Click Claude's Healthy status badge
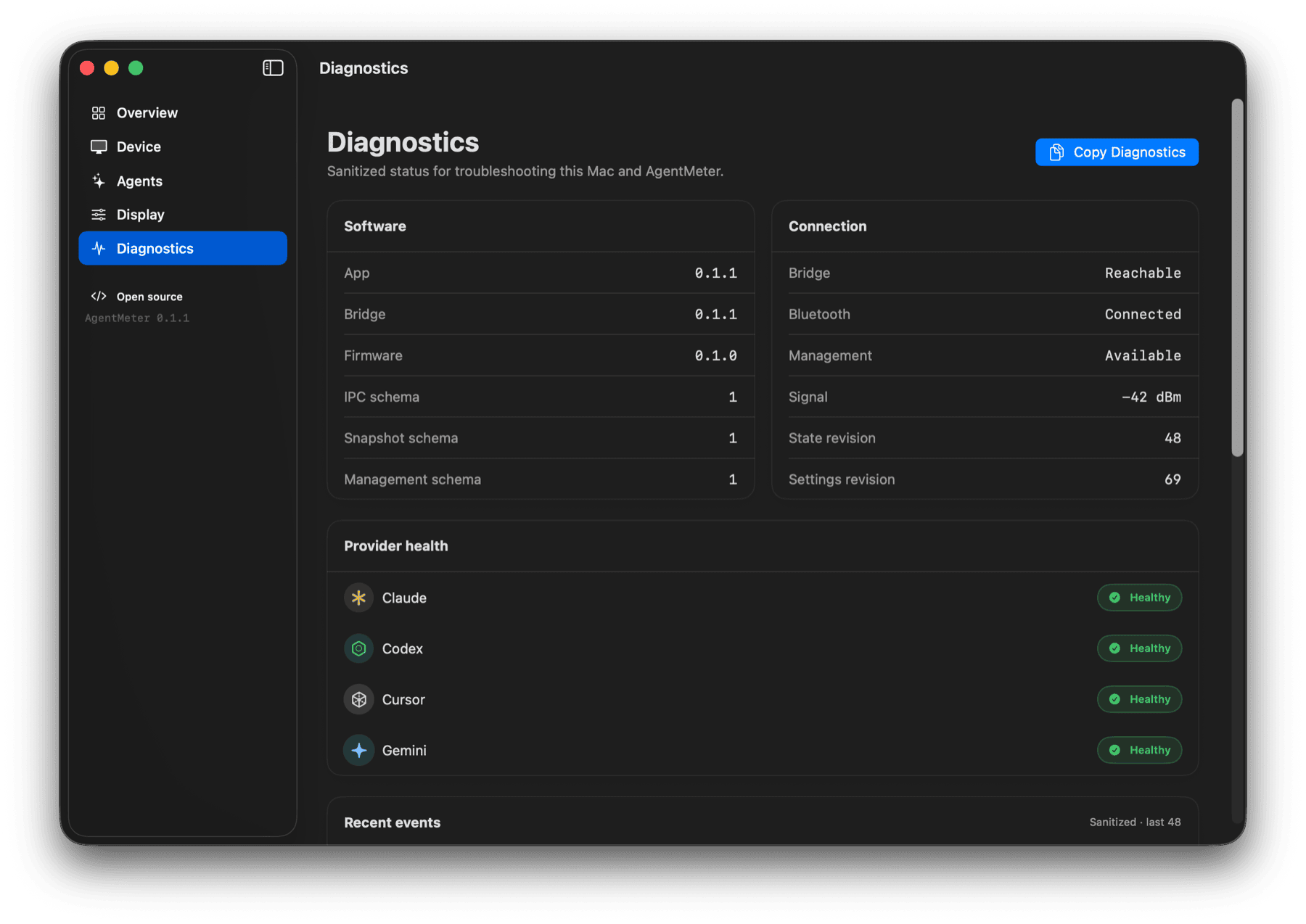 point(1139,598)
